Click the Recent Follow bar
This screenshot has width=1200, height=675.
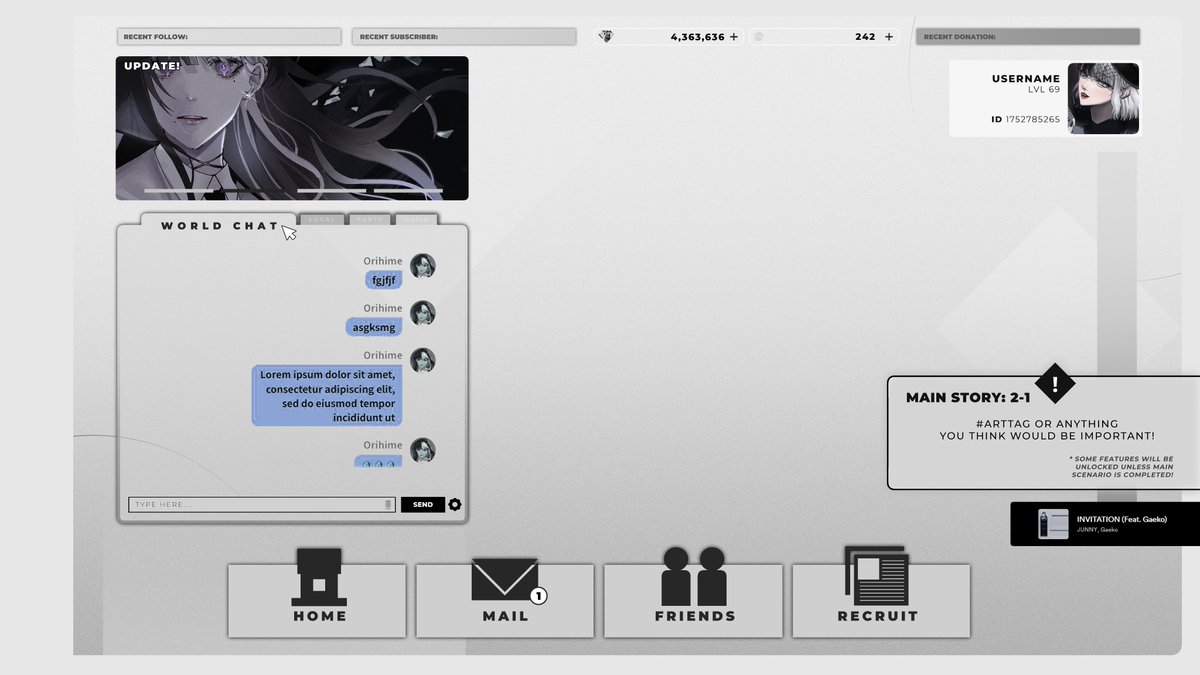[x=229, y=37]
